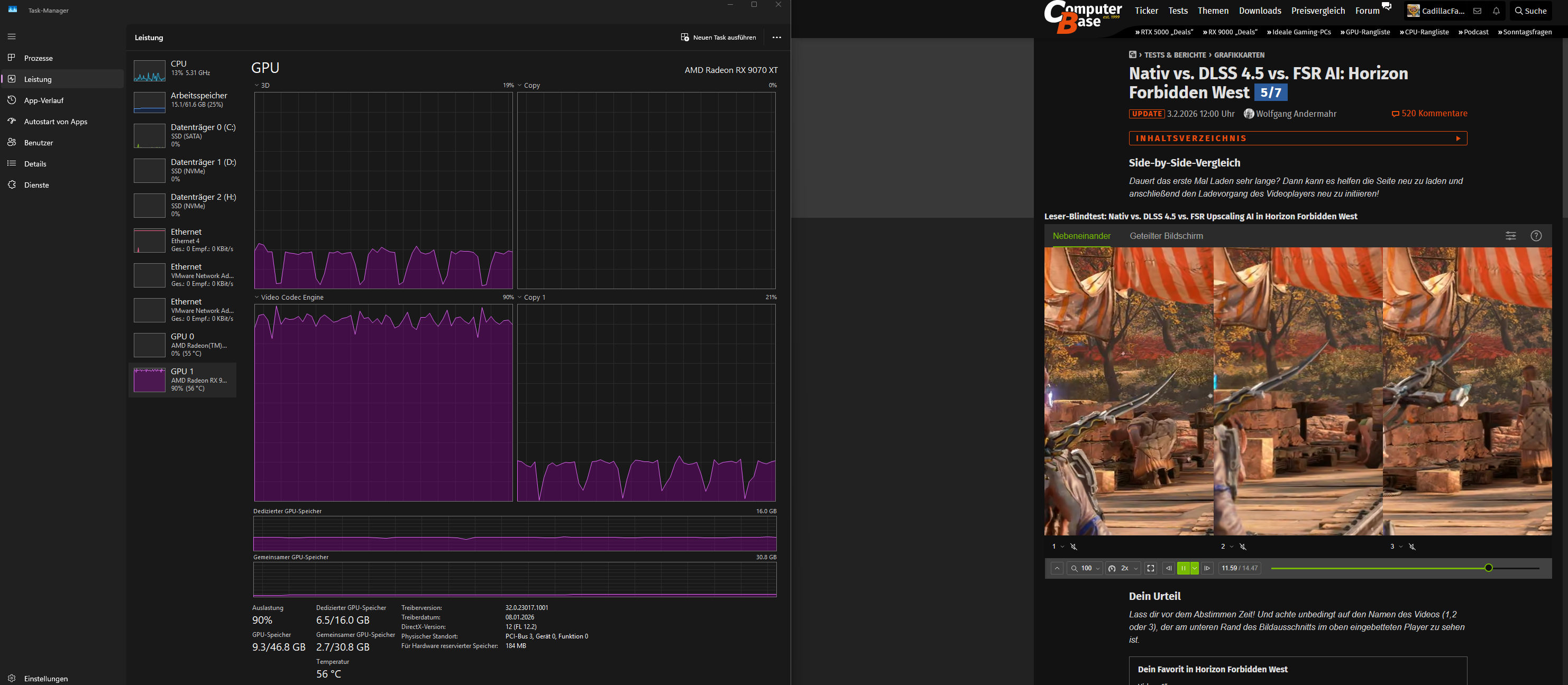Open the help icon of the video player

[1536, 236]
